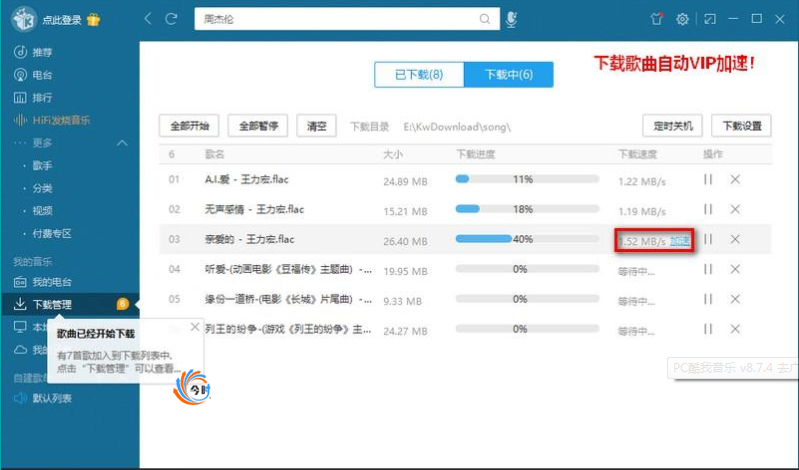Open settings gear icon
The height and width of the screenshot is (470, 799).
point(682,19)
